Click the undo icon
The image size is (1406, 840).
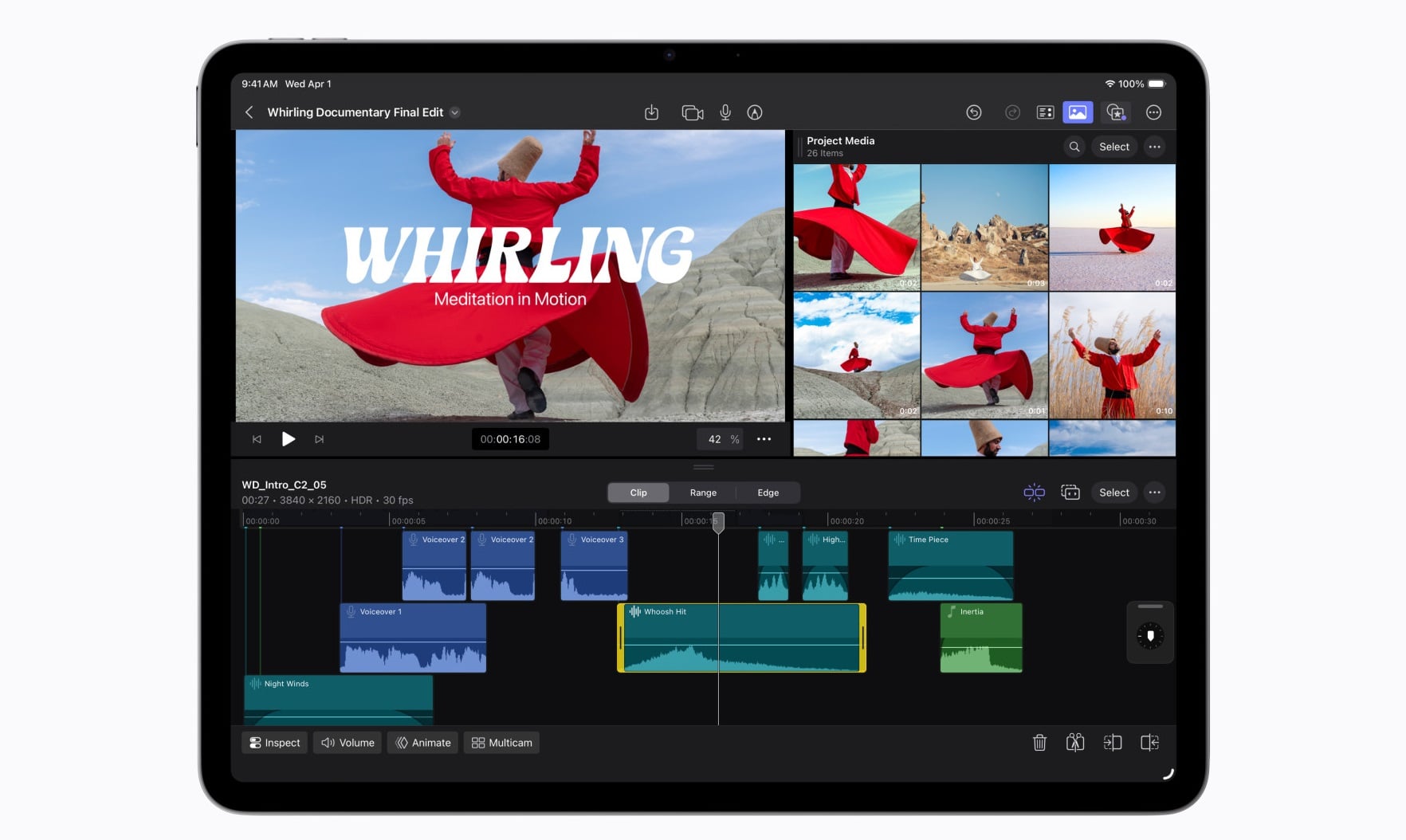pos(973,112)
